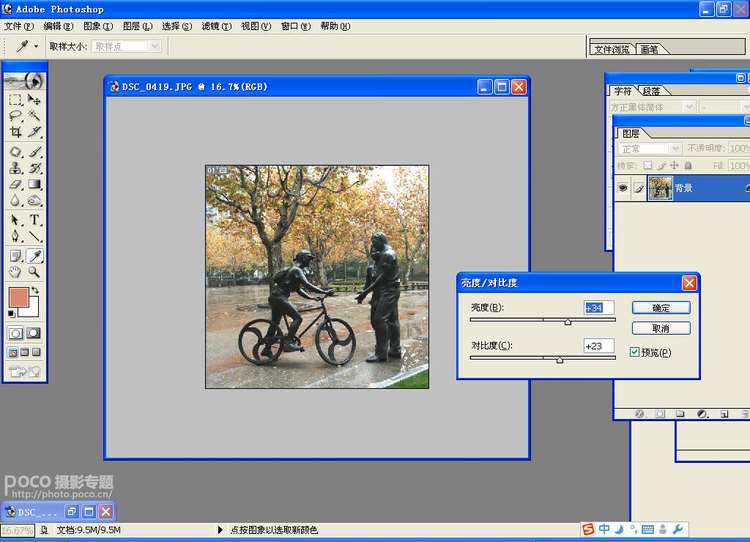Select the Notes tool
This screenshot has height=542, width=750.
tap(15, 256)
